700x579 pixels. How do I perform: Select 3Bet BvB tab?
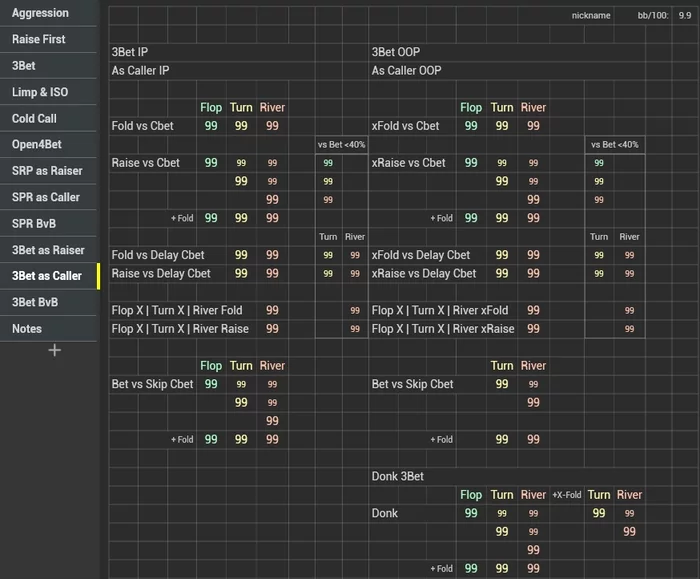click(x=35, y=302)
